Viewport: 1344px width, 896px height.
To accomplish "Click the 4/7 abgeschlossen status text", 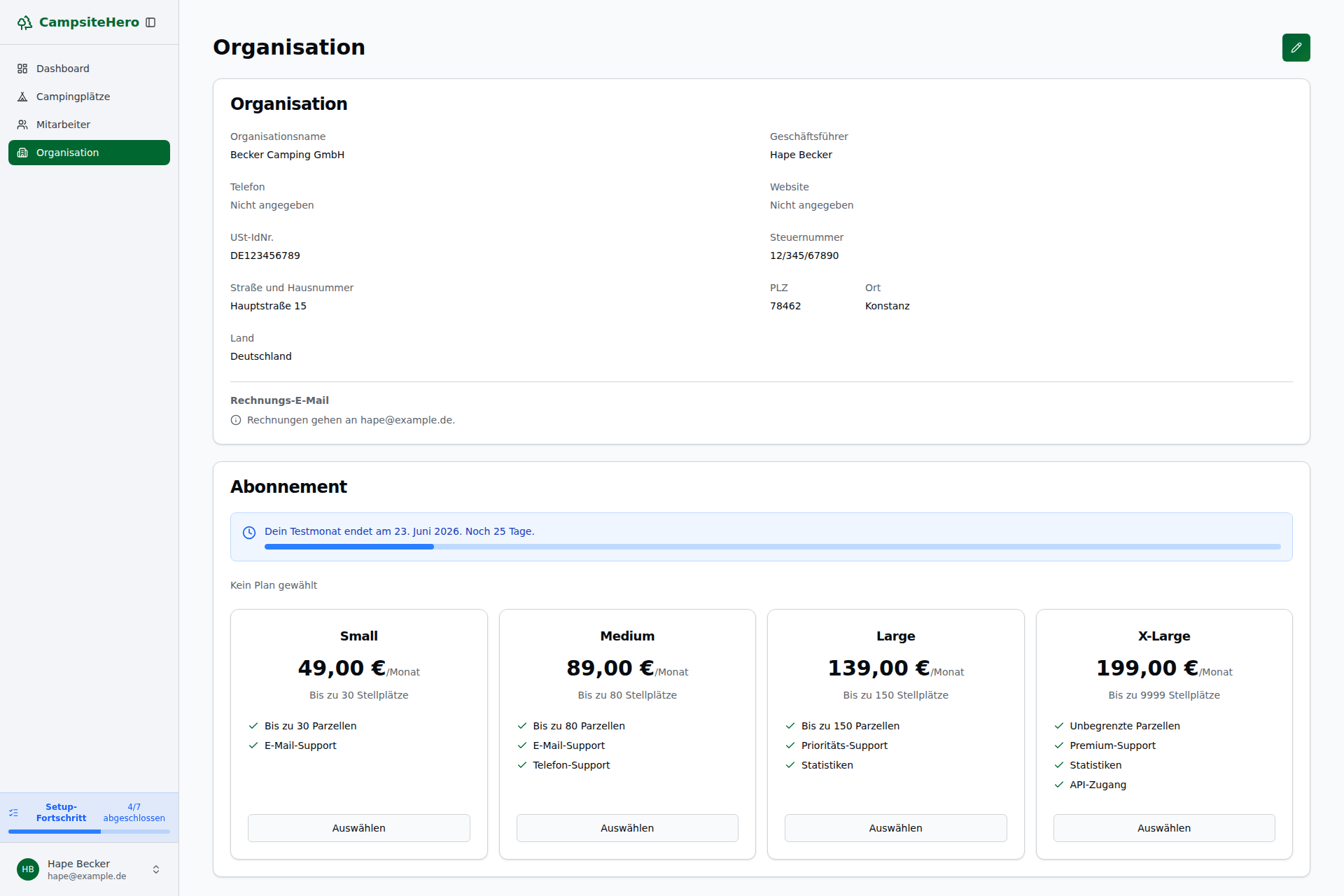I will coord(134,813).
